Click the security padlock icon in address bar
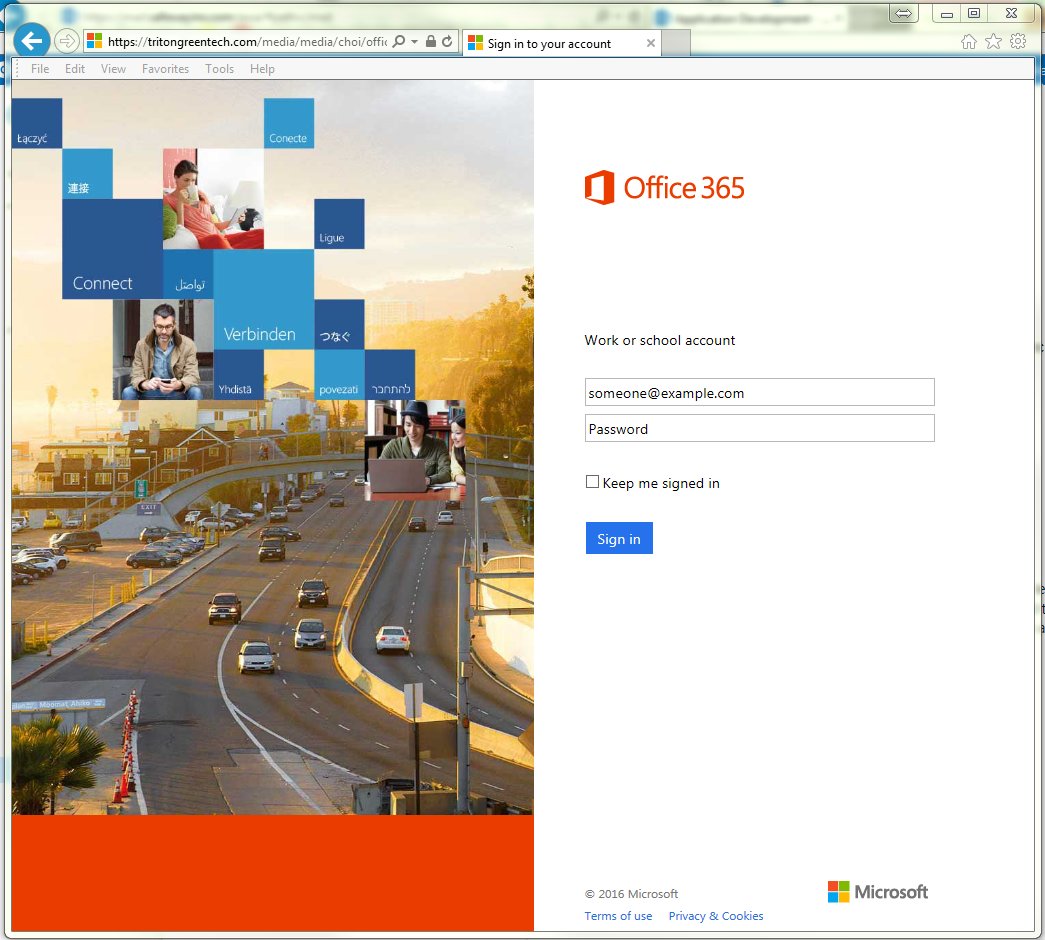1045x940 pixels. tap(431, 41)
